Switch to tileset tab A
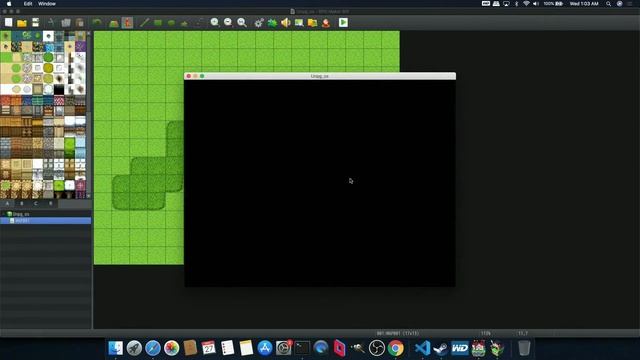Screen dimensions: 640x360 coord(7,203)
